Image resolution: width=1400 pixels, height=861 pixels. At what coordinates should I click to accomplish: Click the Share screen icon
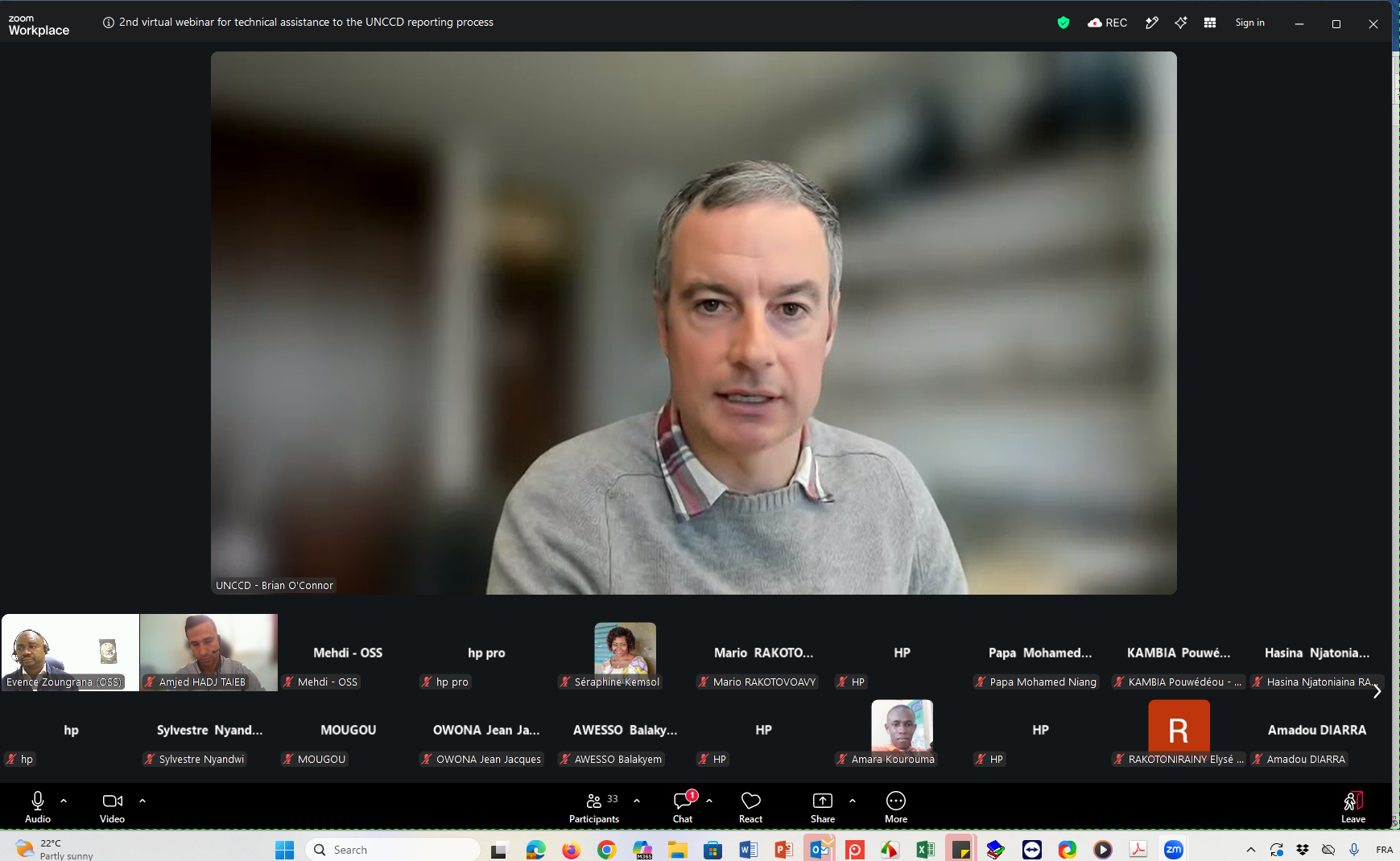coord(823,807)
